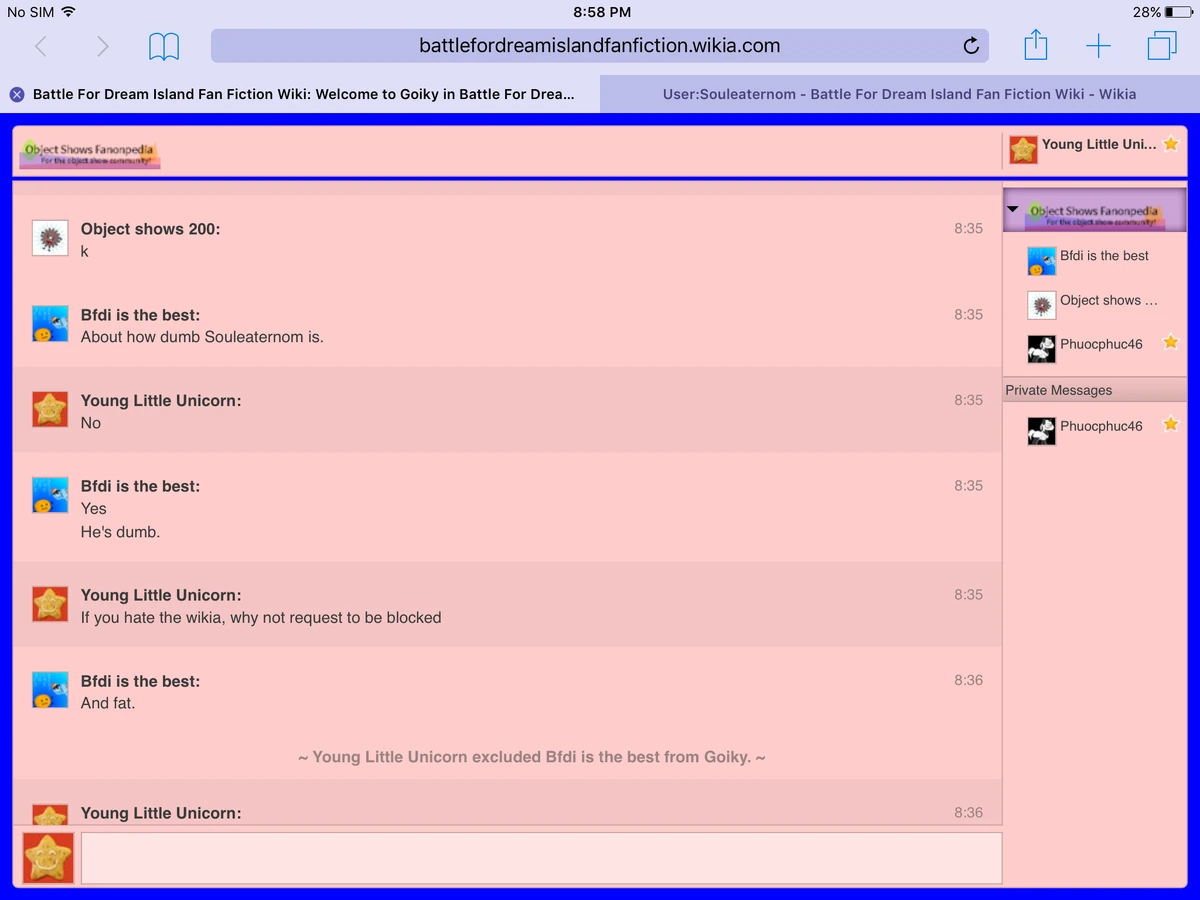Click the reload icon in the address bar
Image resolution: width=1200 pixels, height=900 pixels.
tap(969, 45)
